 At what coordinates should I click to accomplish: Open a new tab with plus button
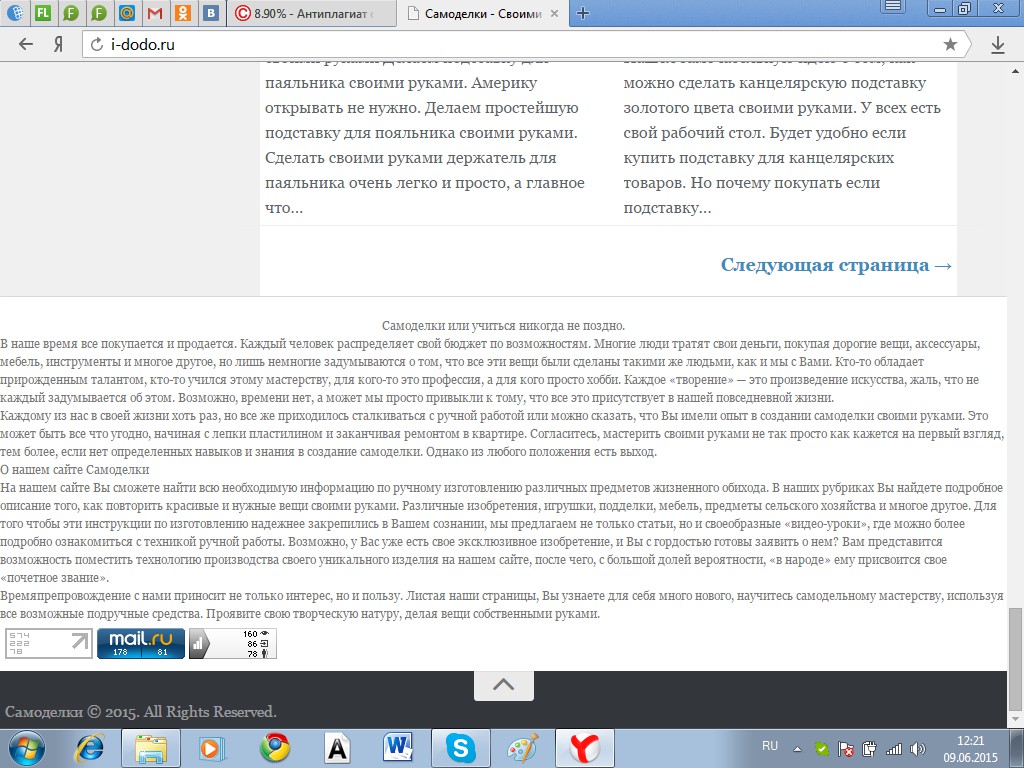pyautogui.click(x=583, y=13)
